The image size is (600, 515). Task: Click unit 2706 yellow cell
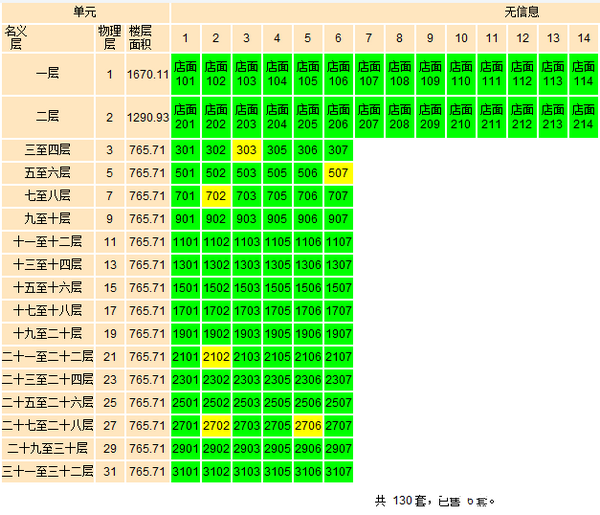[307, 426]
